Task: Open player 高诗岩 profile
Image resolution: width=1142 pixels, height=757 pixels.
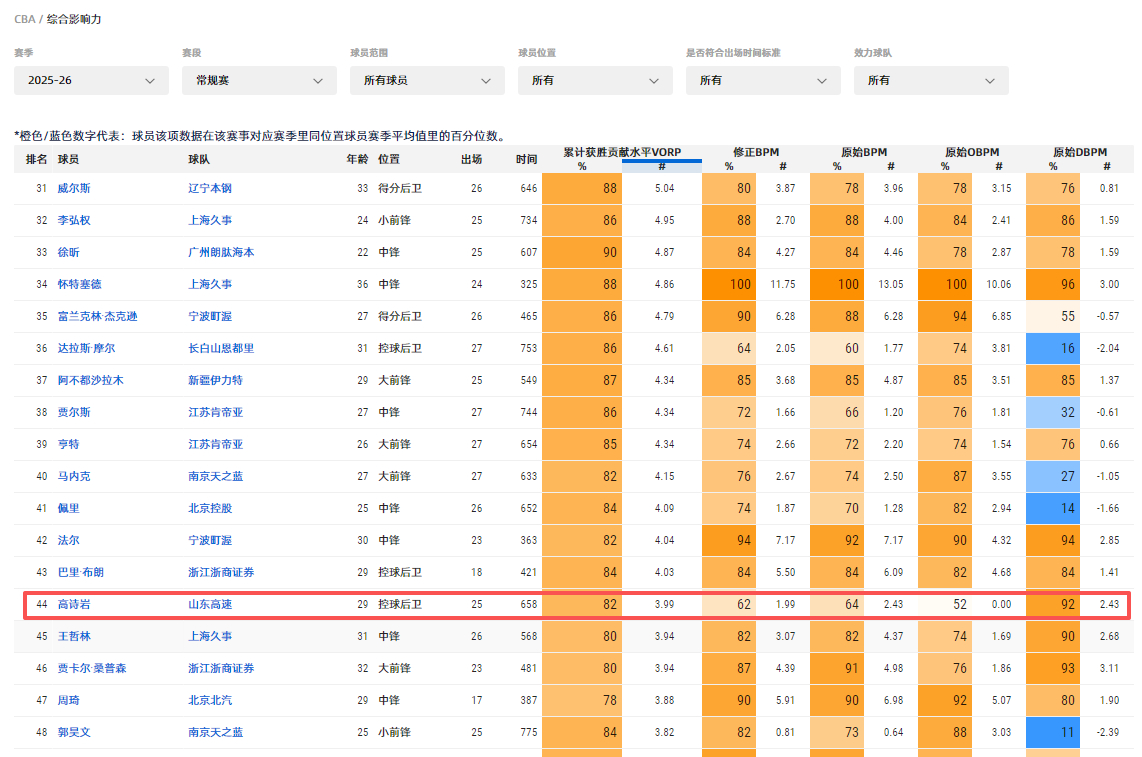Action: click(74, 605)
